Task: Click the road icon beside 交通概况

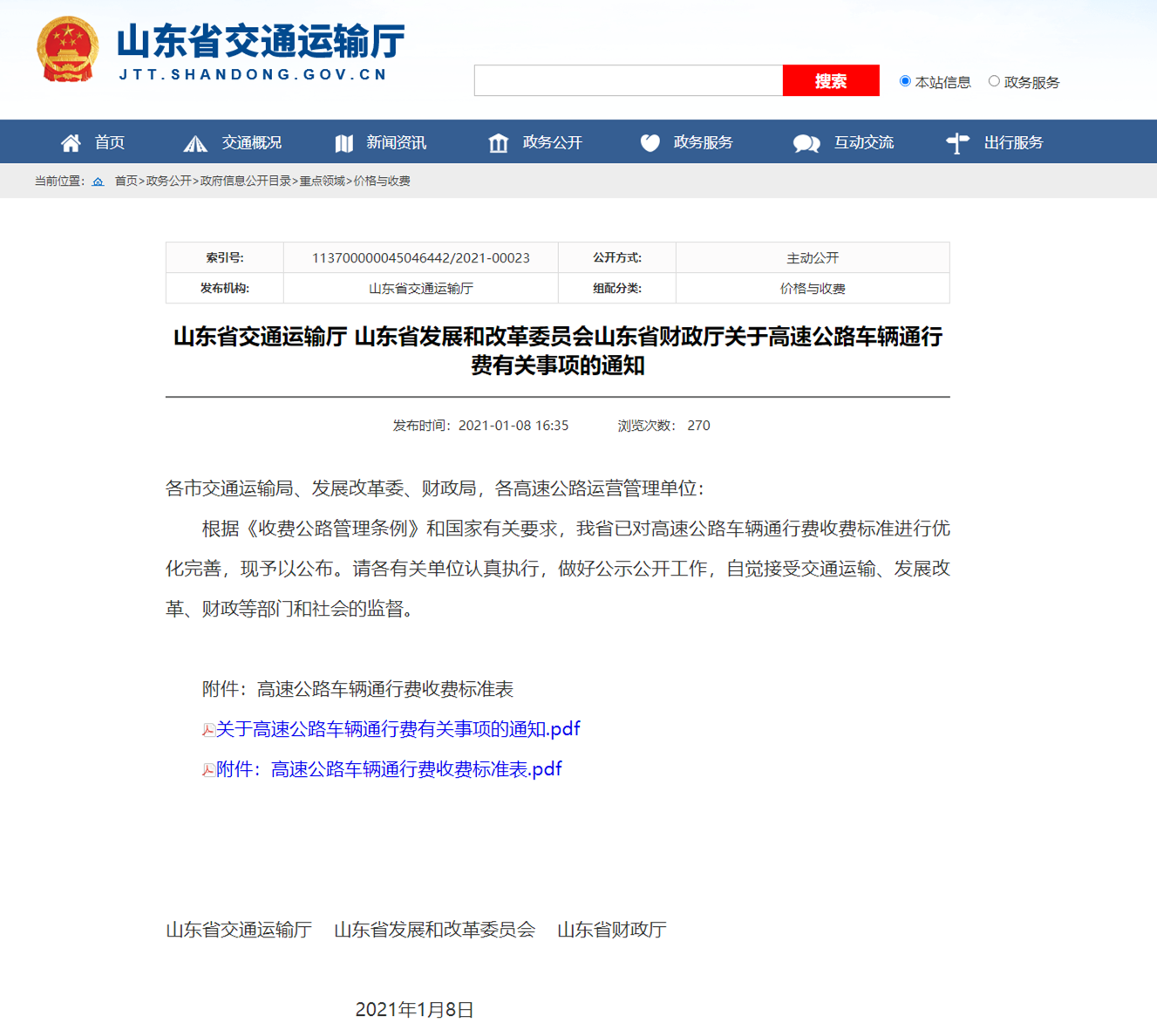Action: 194,143
